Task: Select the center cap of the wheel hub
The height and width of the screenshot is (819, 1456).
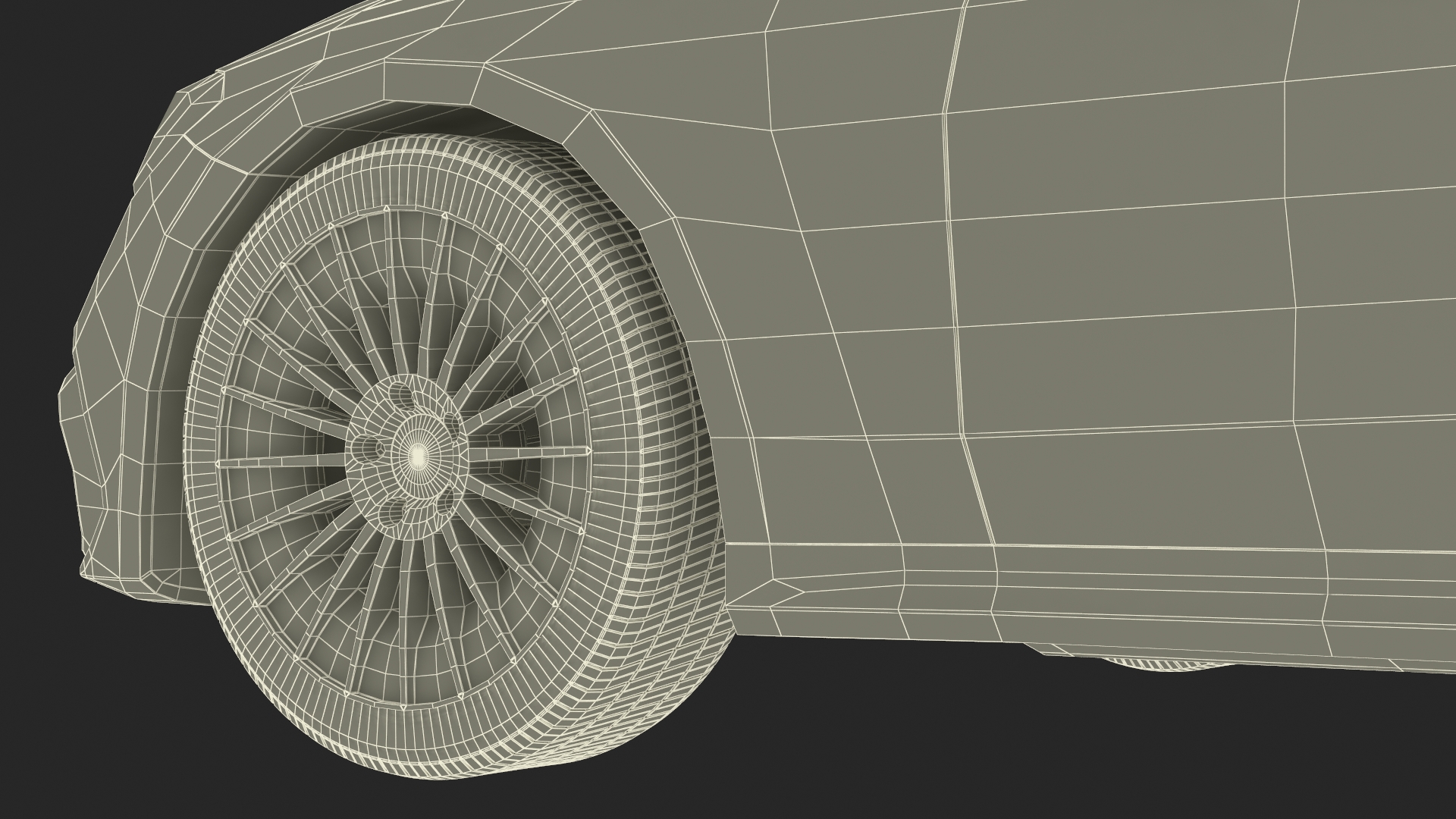Action: tap(418, 455)
